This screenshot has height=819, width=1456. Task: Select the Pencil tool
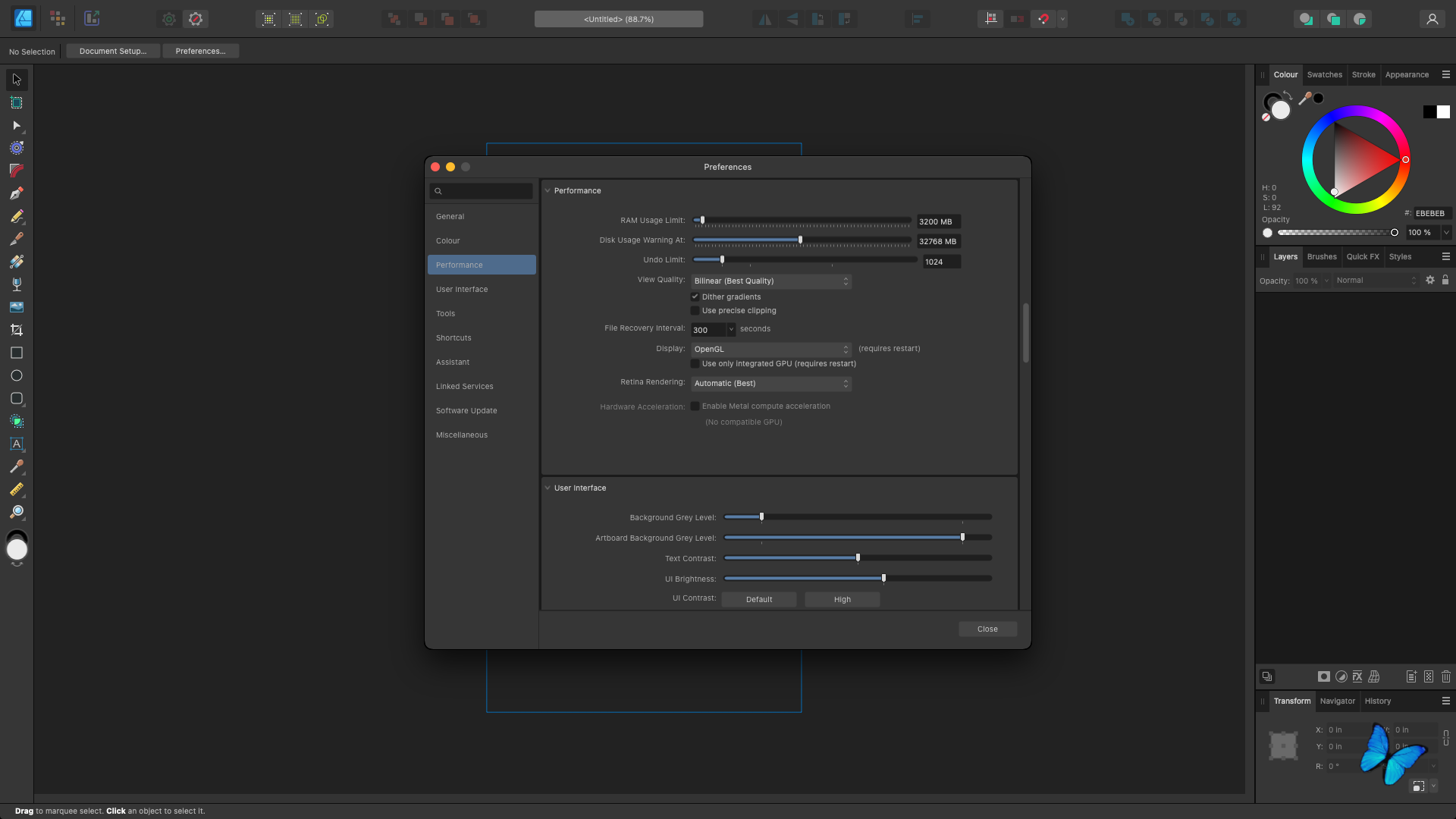(17, 216)
